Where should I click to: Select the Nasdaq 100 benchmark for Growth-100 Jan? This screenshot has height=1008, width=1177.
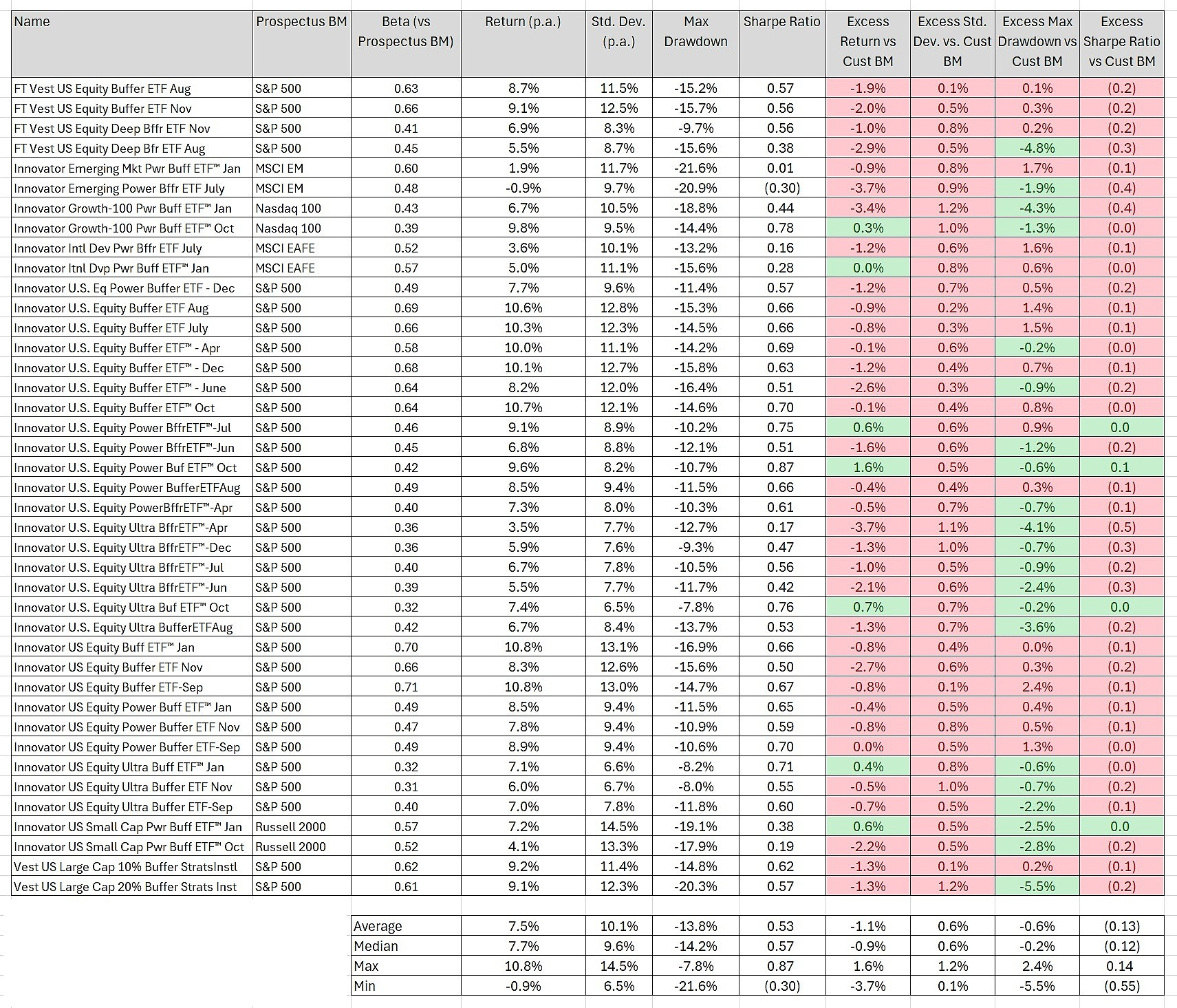click(x=301, y=208)
